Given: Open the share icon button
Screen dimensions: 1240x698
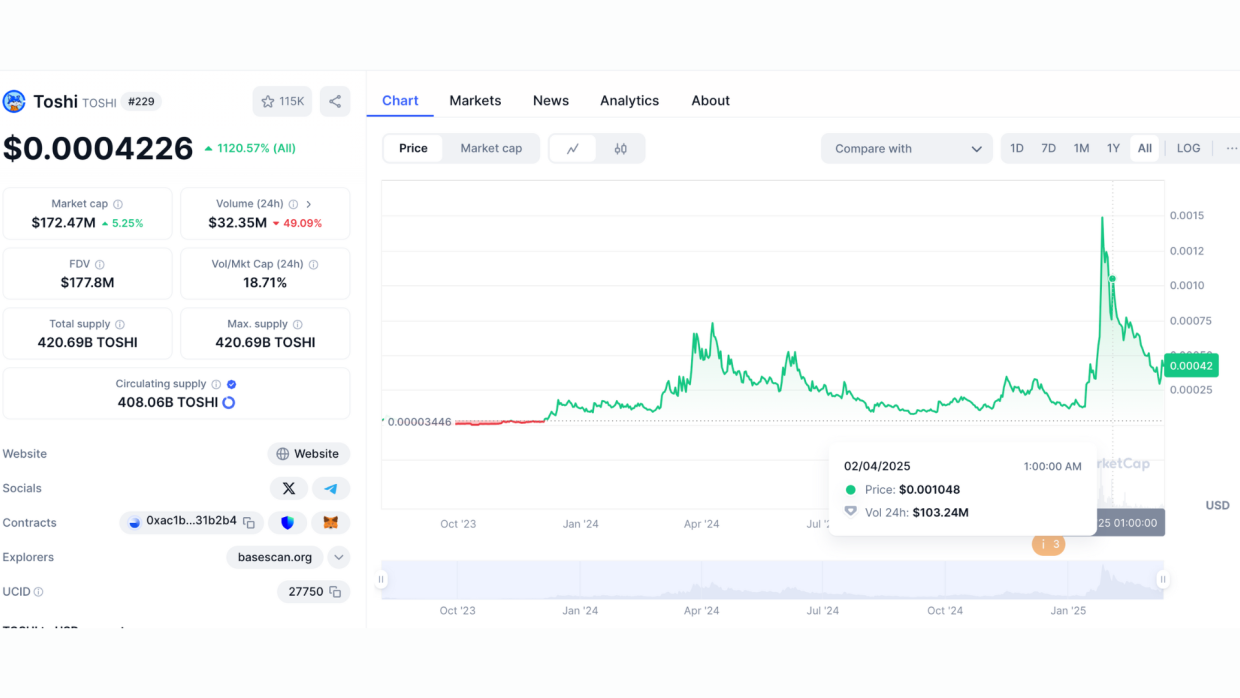Looking at the screenshot, I should pos(335,101).
